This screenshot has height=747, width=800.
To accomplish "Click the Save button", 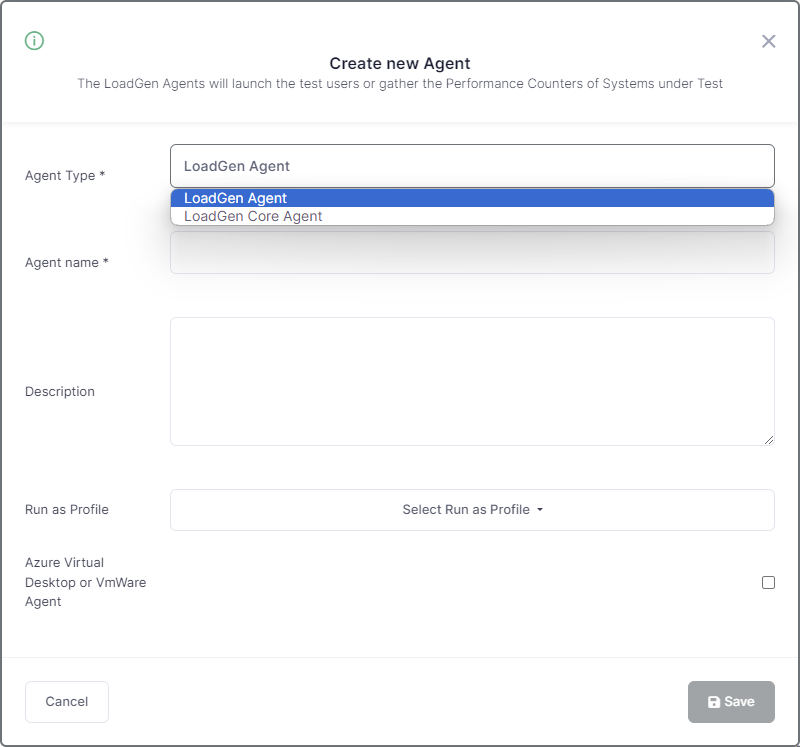I will pyautogui.click(x=731, y=702).
